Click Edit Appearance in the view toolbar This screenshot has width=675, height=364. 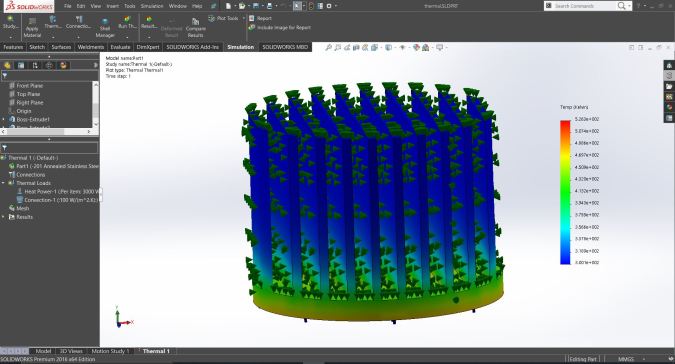tap(416, 48)
